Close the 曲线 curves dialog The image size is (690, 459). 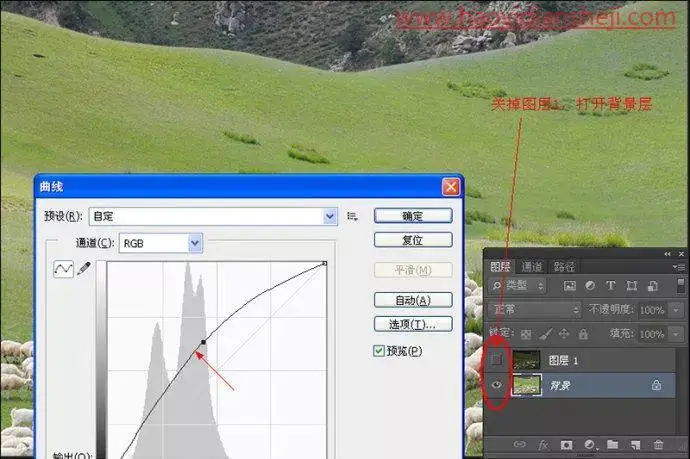451,187
